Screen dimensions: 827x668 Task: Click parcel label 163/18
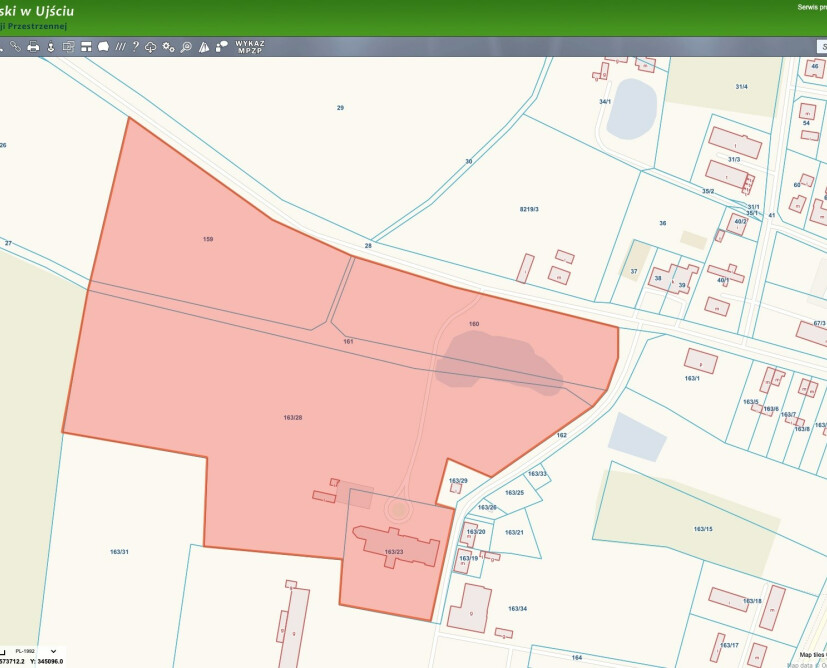point(752,601)
